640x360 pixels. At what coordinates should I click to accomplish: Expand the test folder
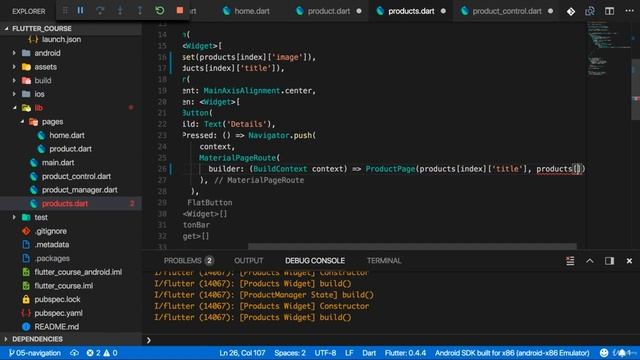click(x=14, y=217)
